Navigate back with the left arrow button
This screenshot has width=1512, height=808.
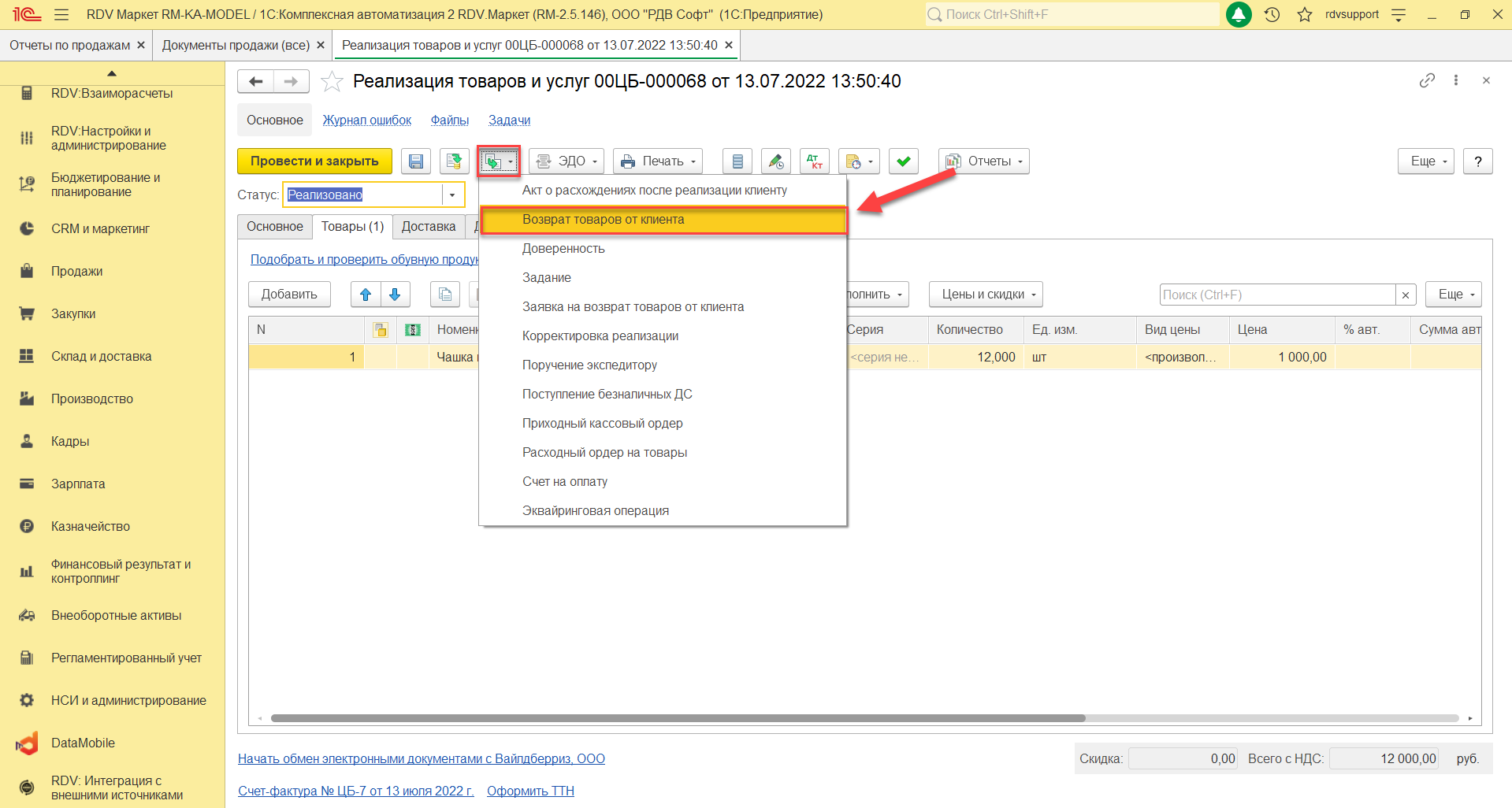tap(256, 81)
